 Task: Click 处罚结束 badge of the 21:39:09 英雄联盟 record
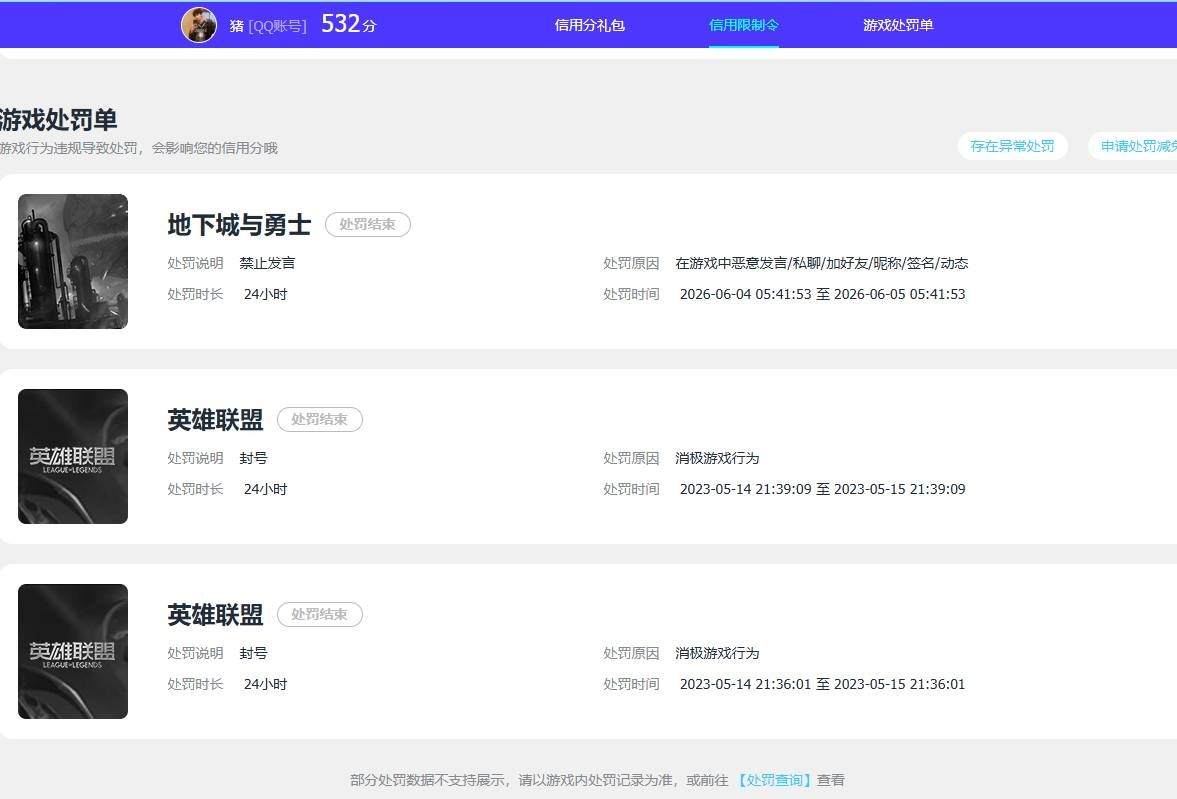(320, 420)
